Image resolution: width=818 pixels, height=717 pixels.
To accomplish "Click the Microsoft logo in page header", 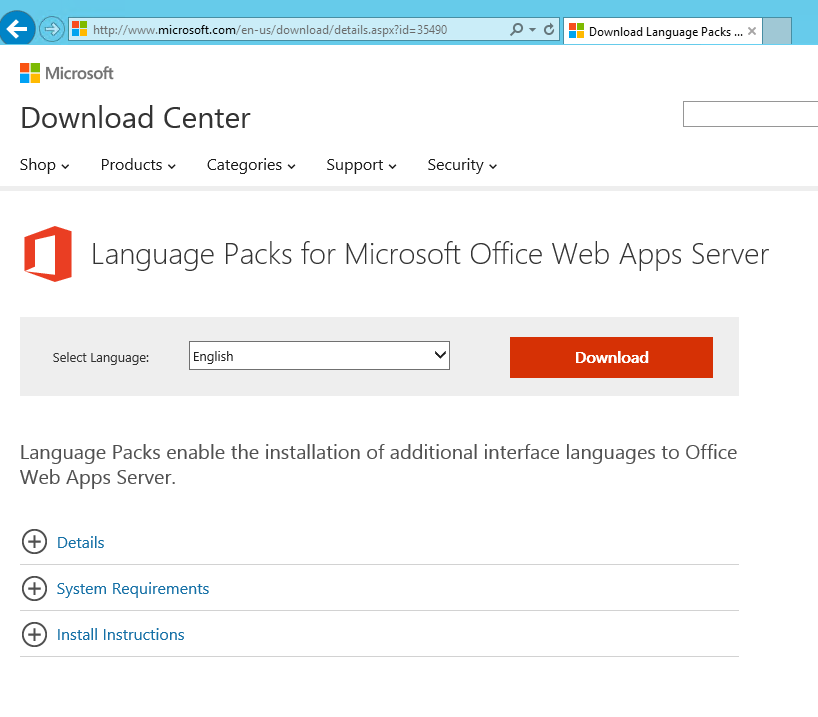I will click(x=66, y=73).
